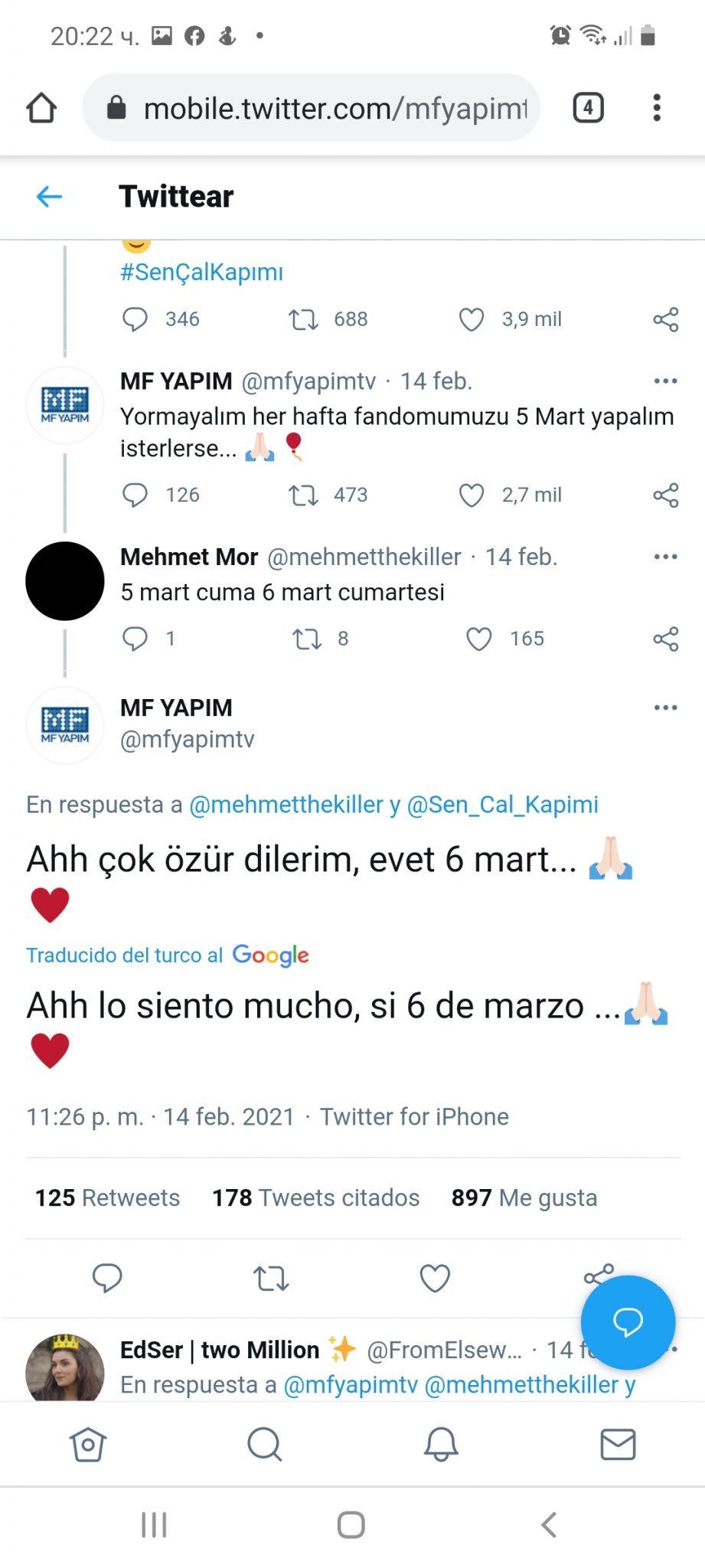The height and width of the screenshot is (1568, 705).
Task: Like the main MF YAPIM tweet
Action: [435, 1278]
